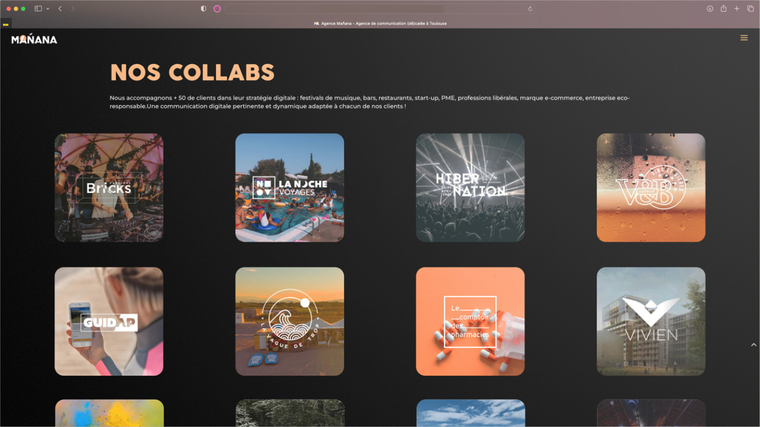This screenshot has width=760, height=427.
Task: Reload the page with refresh icon
Action: click(x=530, y=9)
